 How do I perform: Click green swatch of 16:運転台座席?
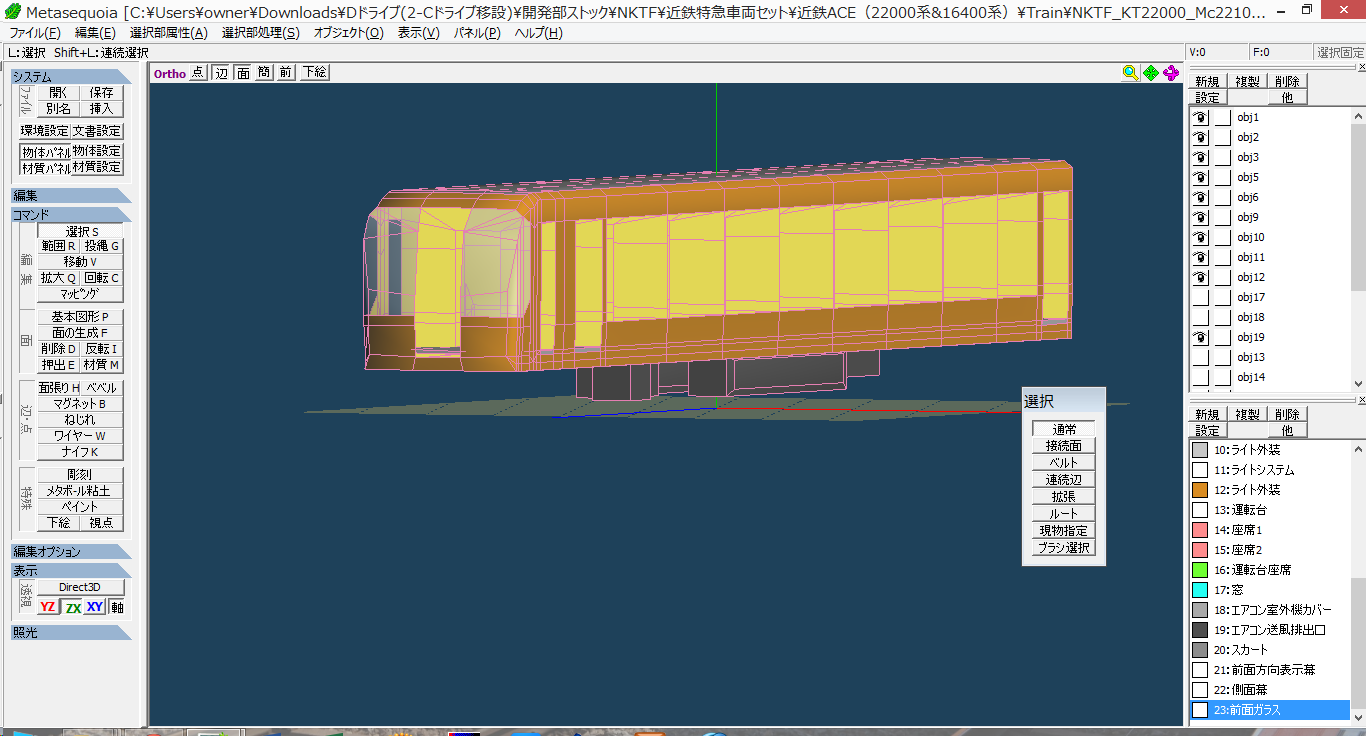[x=1200, y=570]
